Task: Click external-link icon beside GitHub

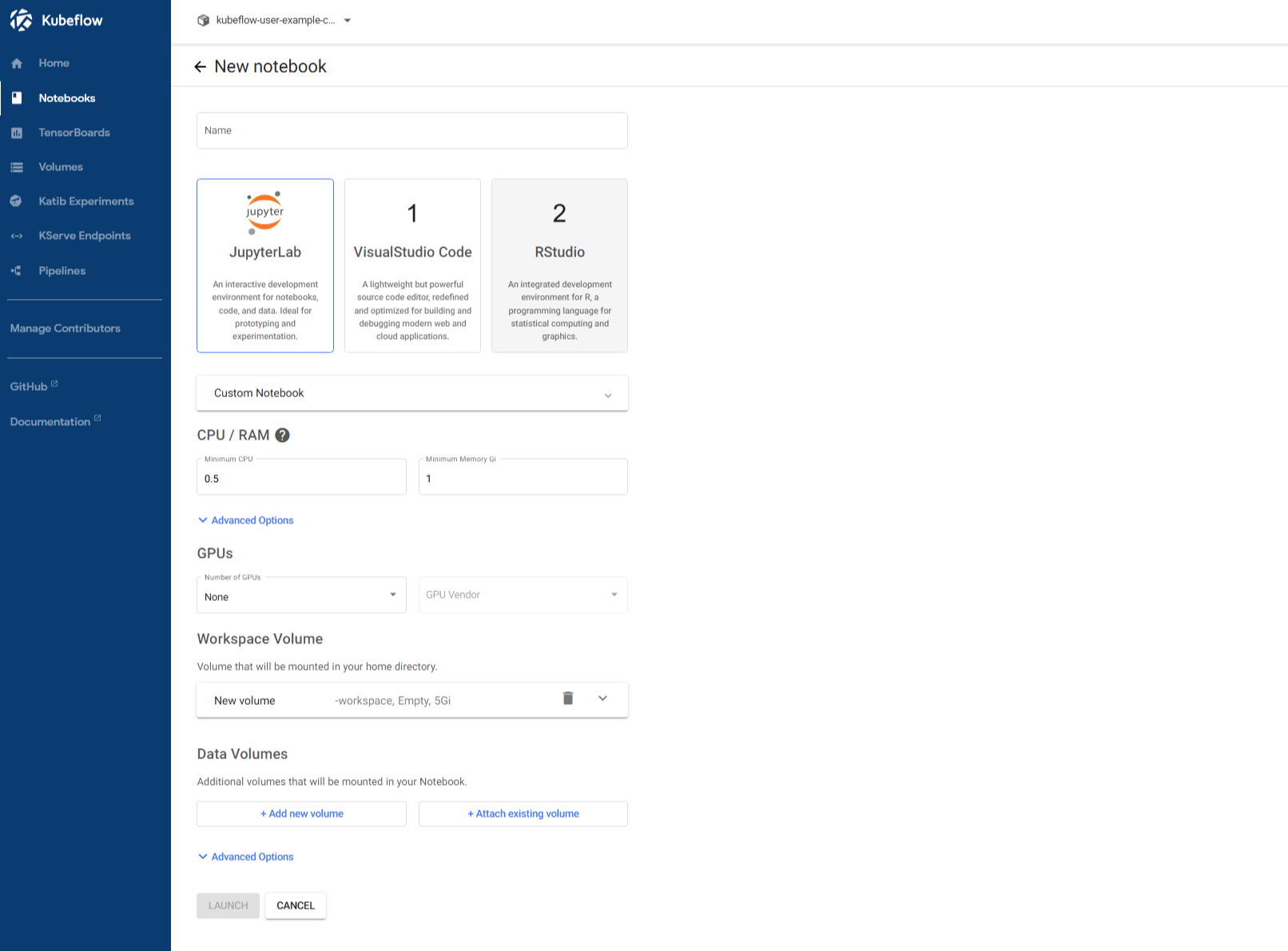Action: click(x=54, y=384)
